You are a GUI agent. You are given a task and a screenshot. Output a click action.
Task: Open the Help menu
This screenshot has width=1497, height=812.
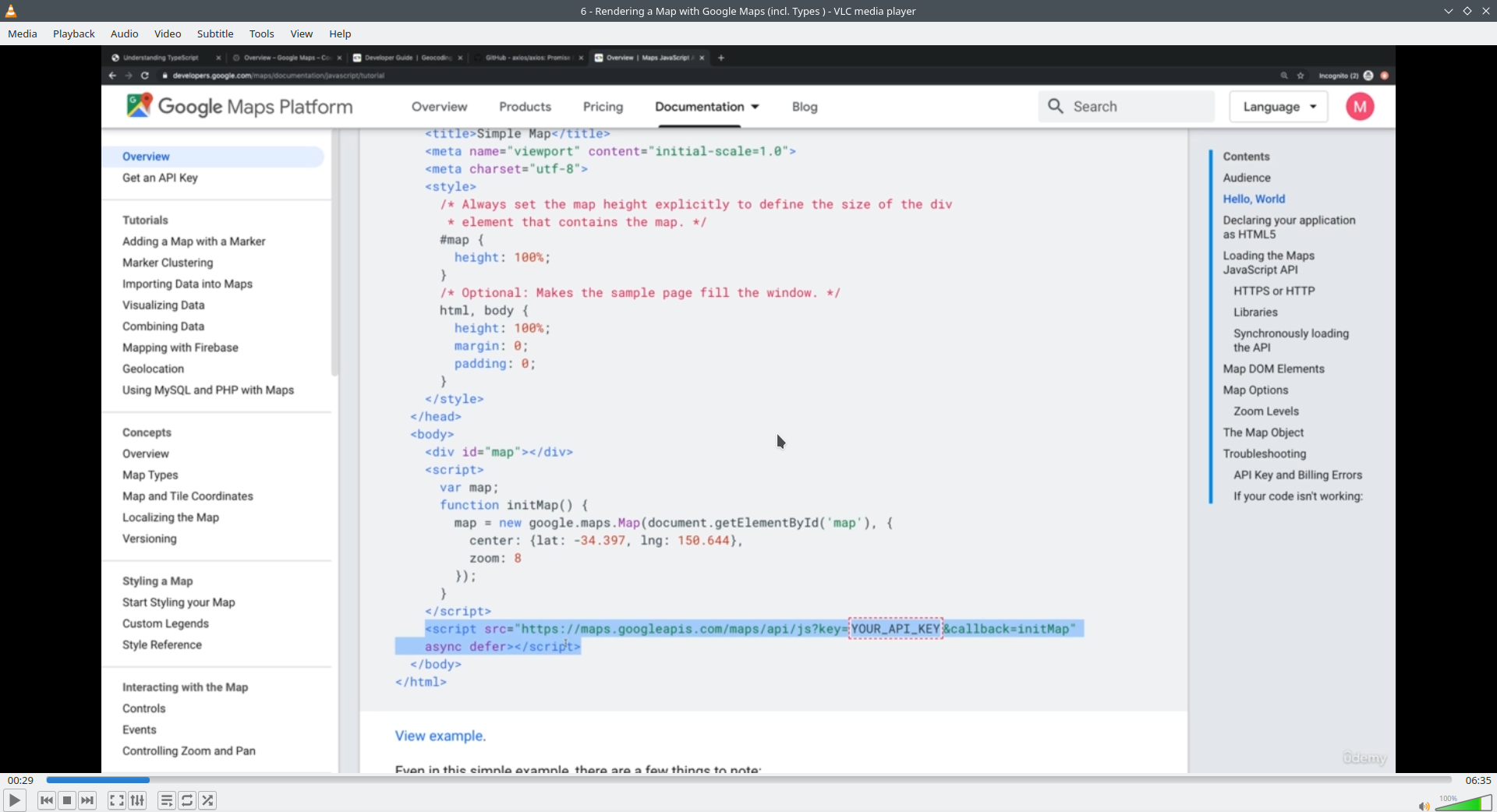(340, 34)
